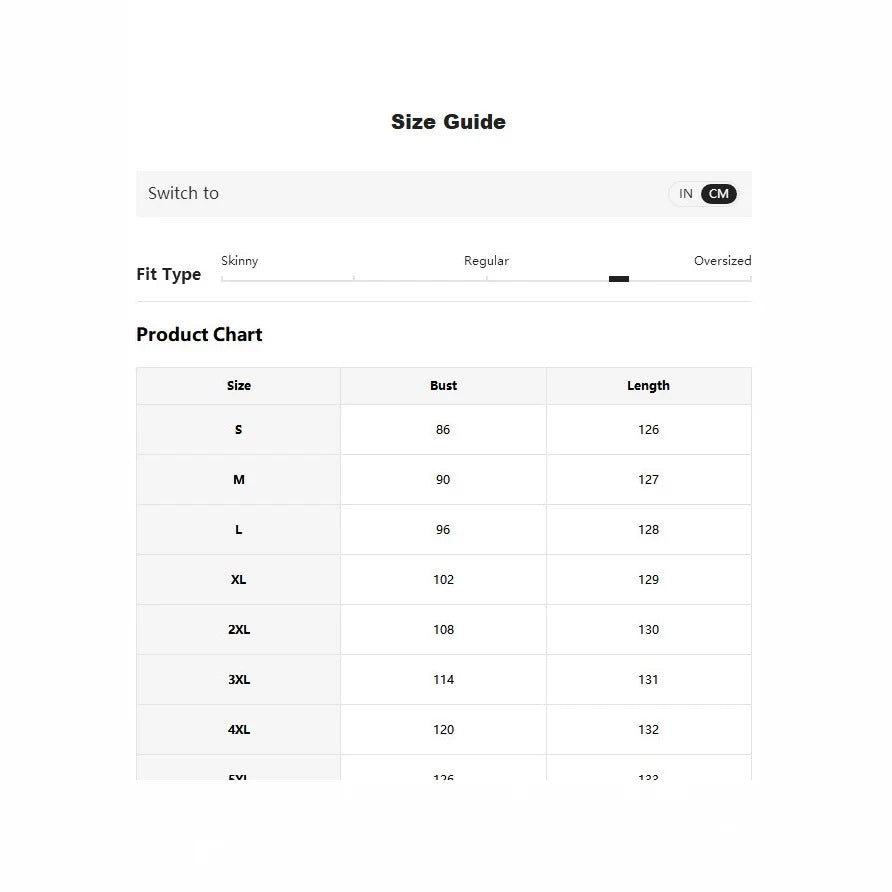The image size is (892, 892).
Task: Click the Size column header
Action: (x=239, y=386)
